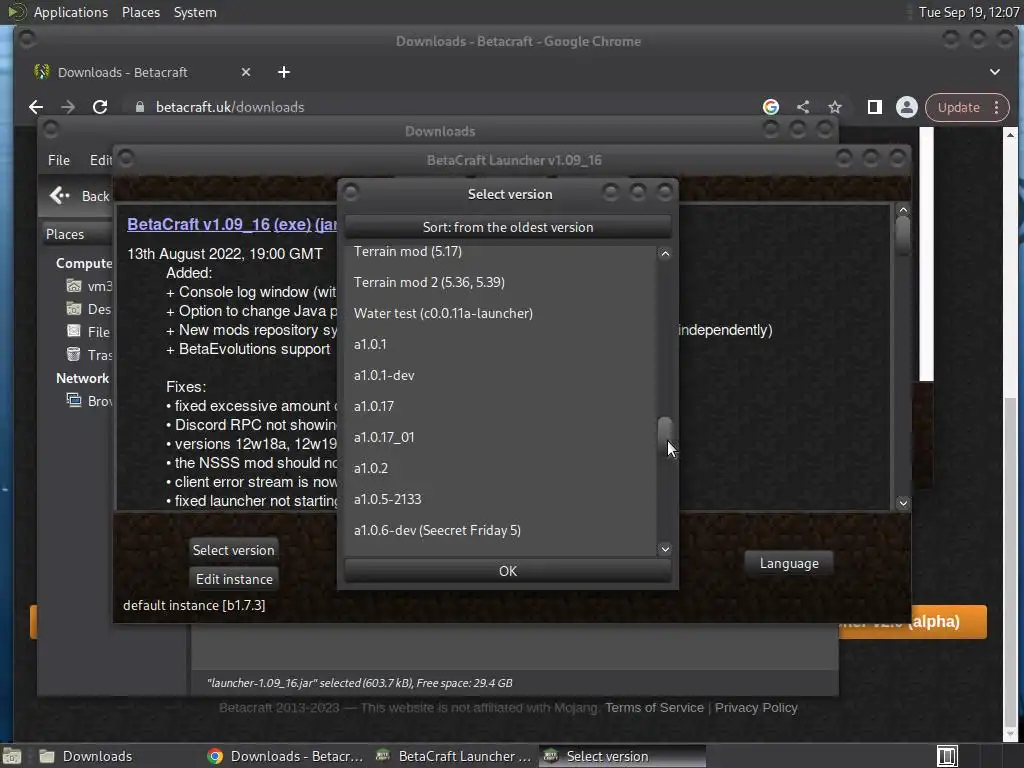
Task: Open Browse Network icon in sidebar
Action: (x=74, y=400)
